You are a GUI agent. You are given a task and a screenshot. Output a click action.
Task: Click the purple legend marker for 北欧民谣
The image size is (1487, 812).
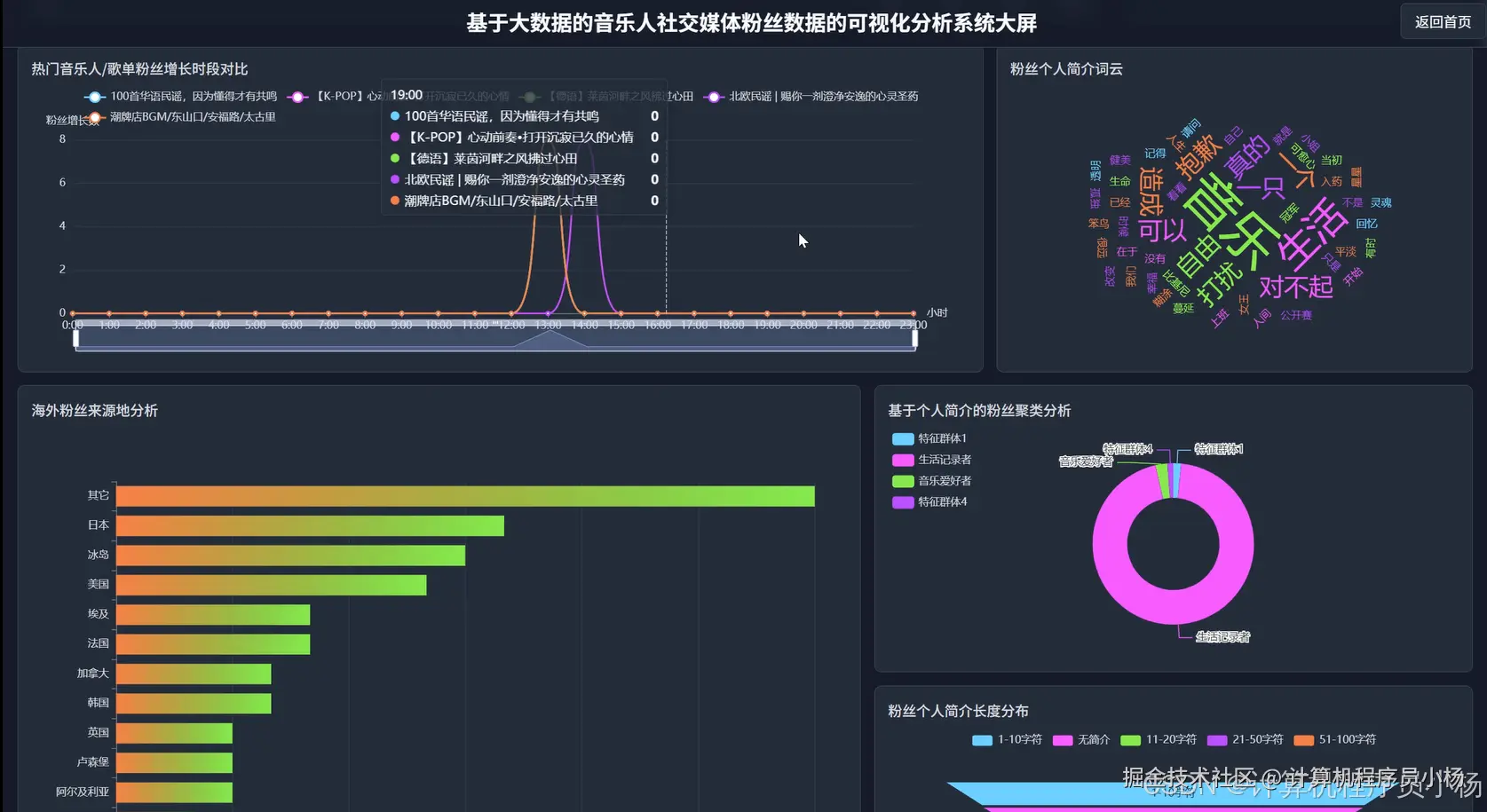[714, 97]
